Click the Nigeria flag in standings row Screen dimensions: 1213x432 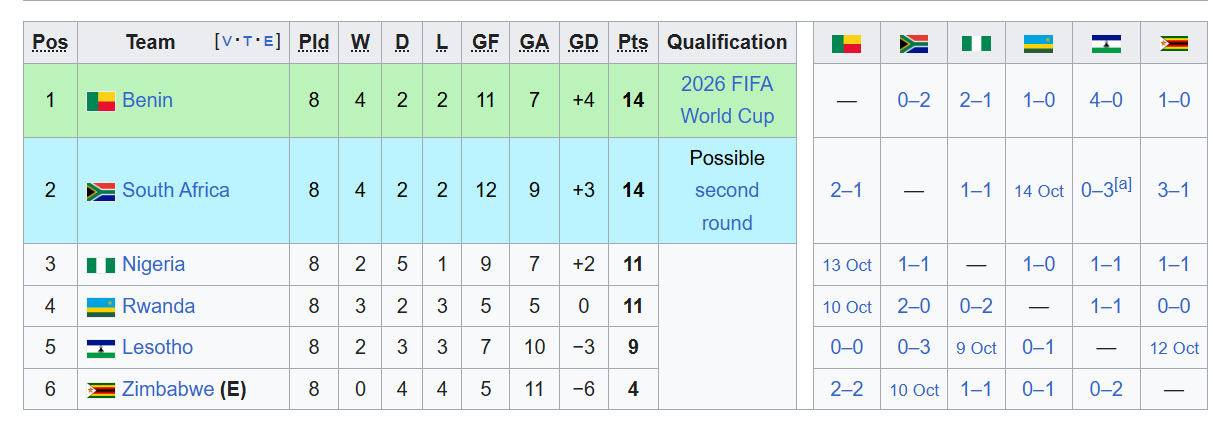pos(101,265)
